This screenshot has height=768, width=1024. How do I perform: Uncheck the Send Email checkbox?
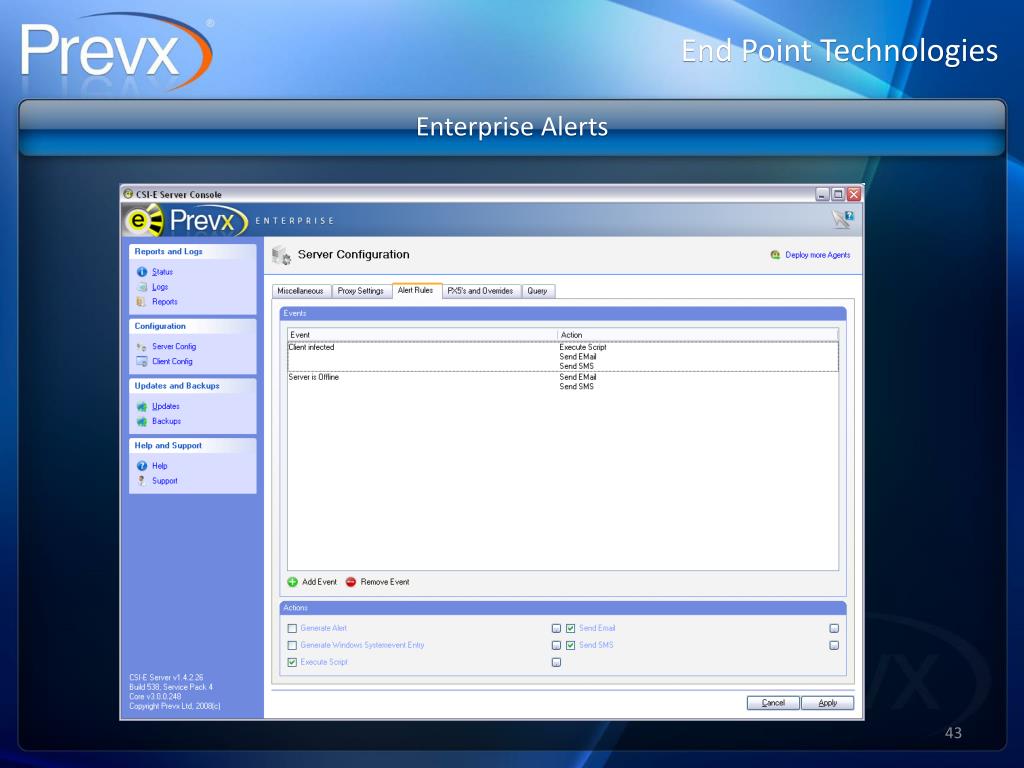(x=570, y=628)
